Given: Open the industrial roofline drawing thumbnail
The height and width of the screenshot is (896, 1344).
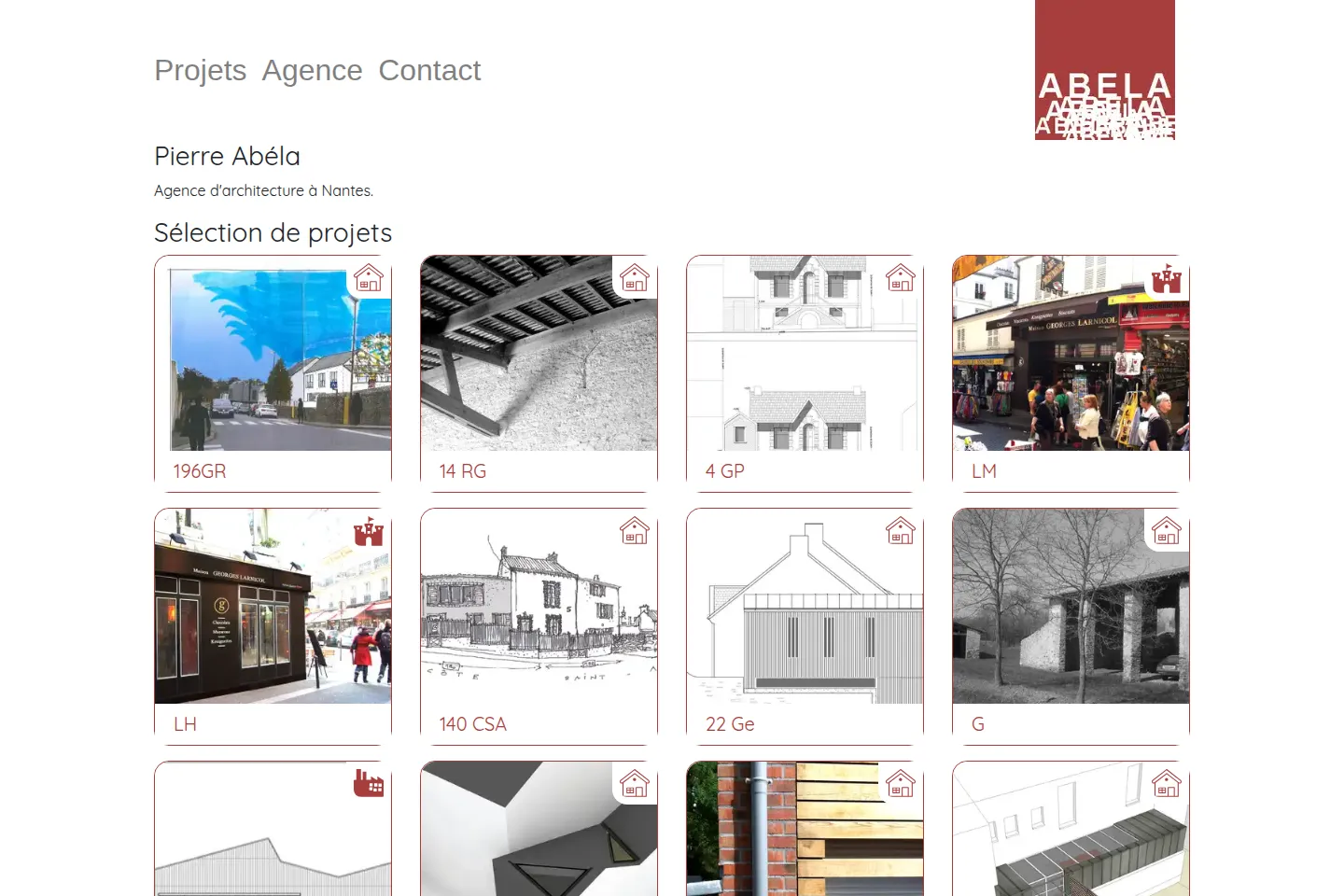Looking at the screenshot, I should (273, 829).
